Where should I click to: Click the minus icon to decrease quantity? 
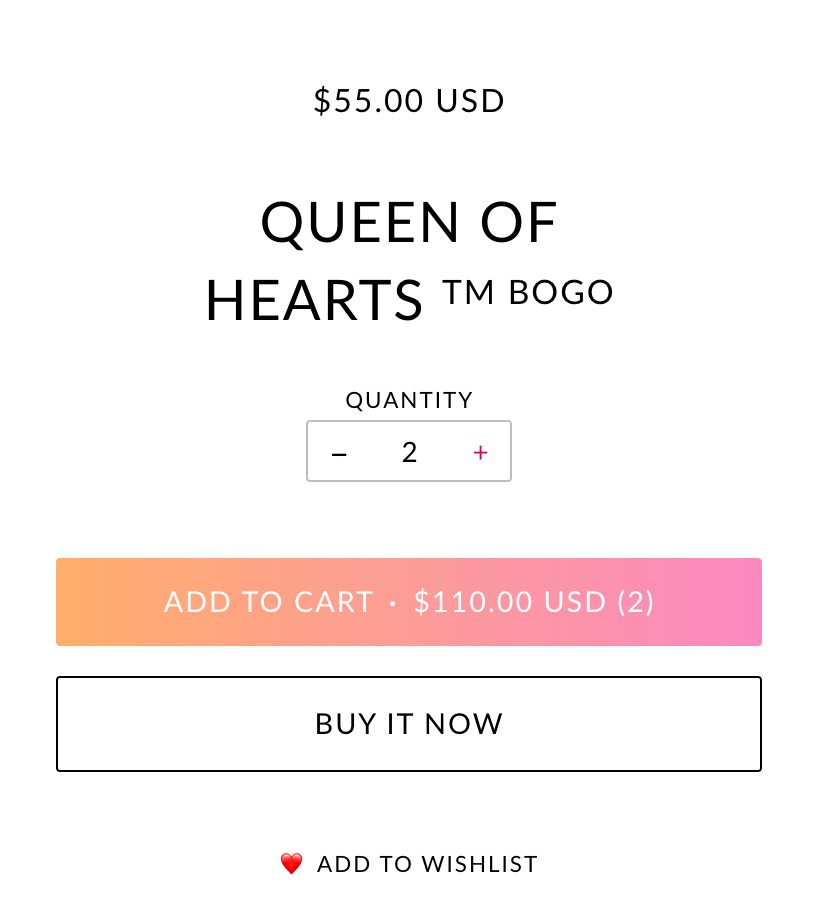[339, 453]
